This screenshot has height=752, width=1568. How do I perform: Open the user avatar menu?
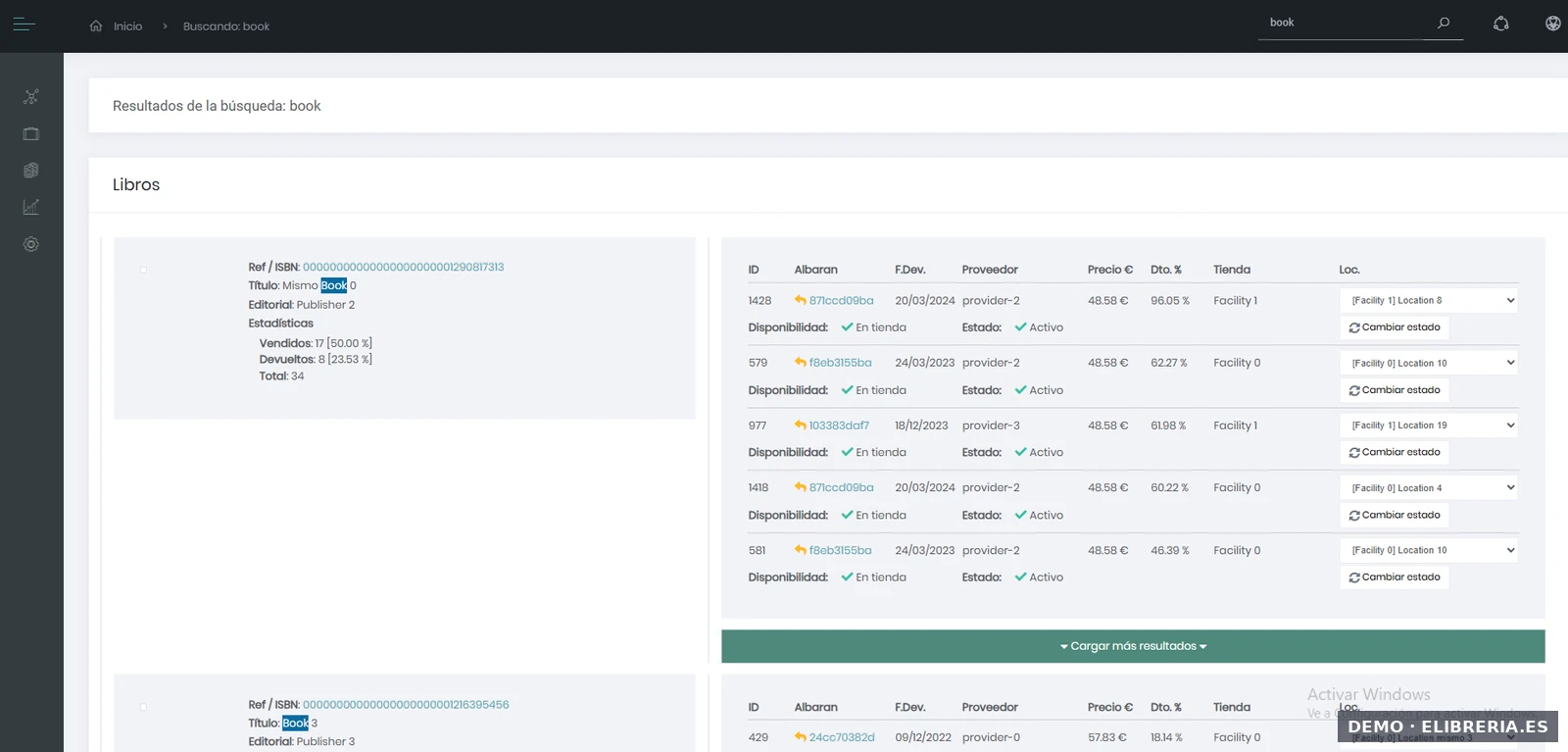click(1552, 24)
